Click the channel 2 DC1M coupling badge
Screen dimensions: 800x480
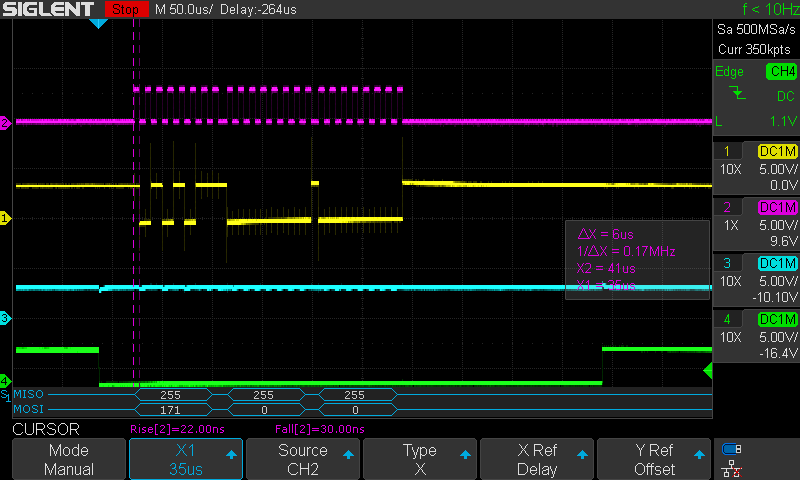[x=778, y=208]
